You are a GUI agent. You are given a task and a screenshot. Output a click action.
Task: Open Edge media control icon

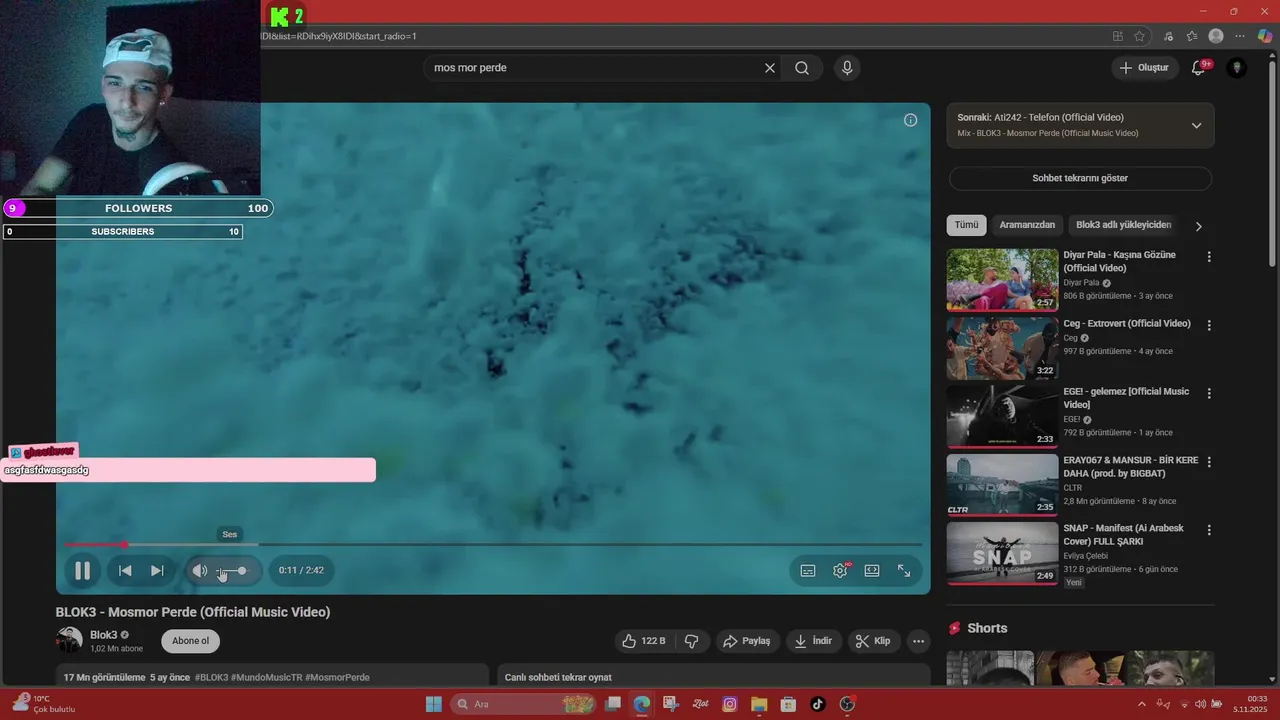[x=1168, y=36]
